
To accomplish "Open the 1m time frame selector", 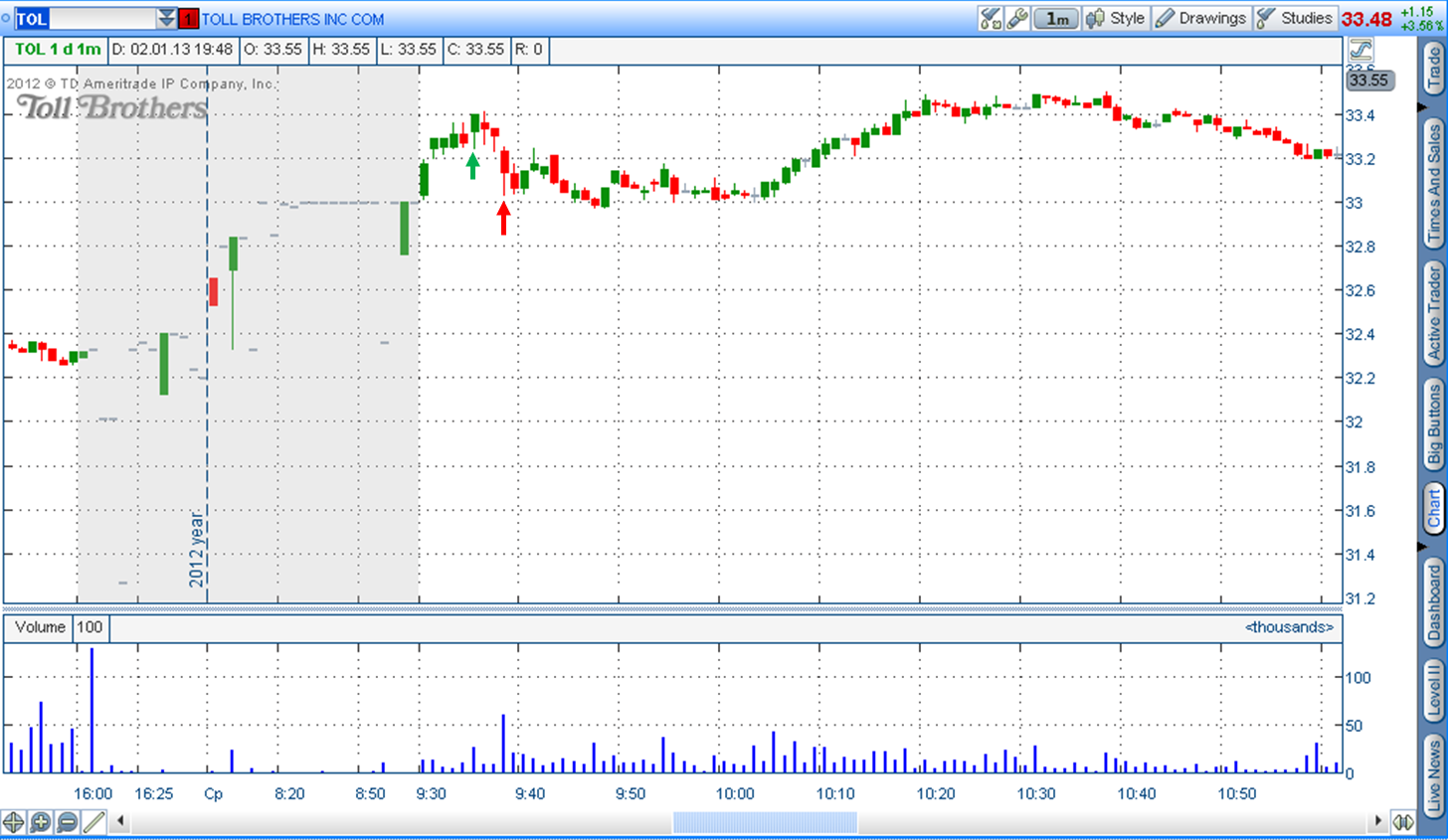I will pos(1056,18).
